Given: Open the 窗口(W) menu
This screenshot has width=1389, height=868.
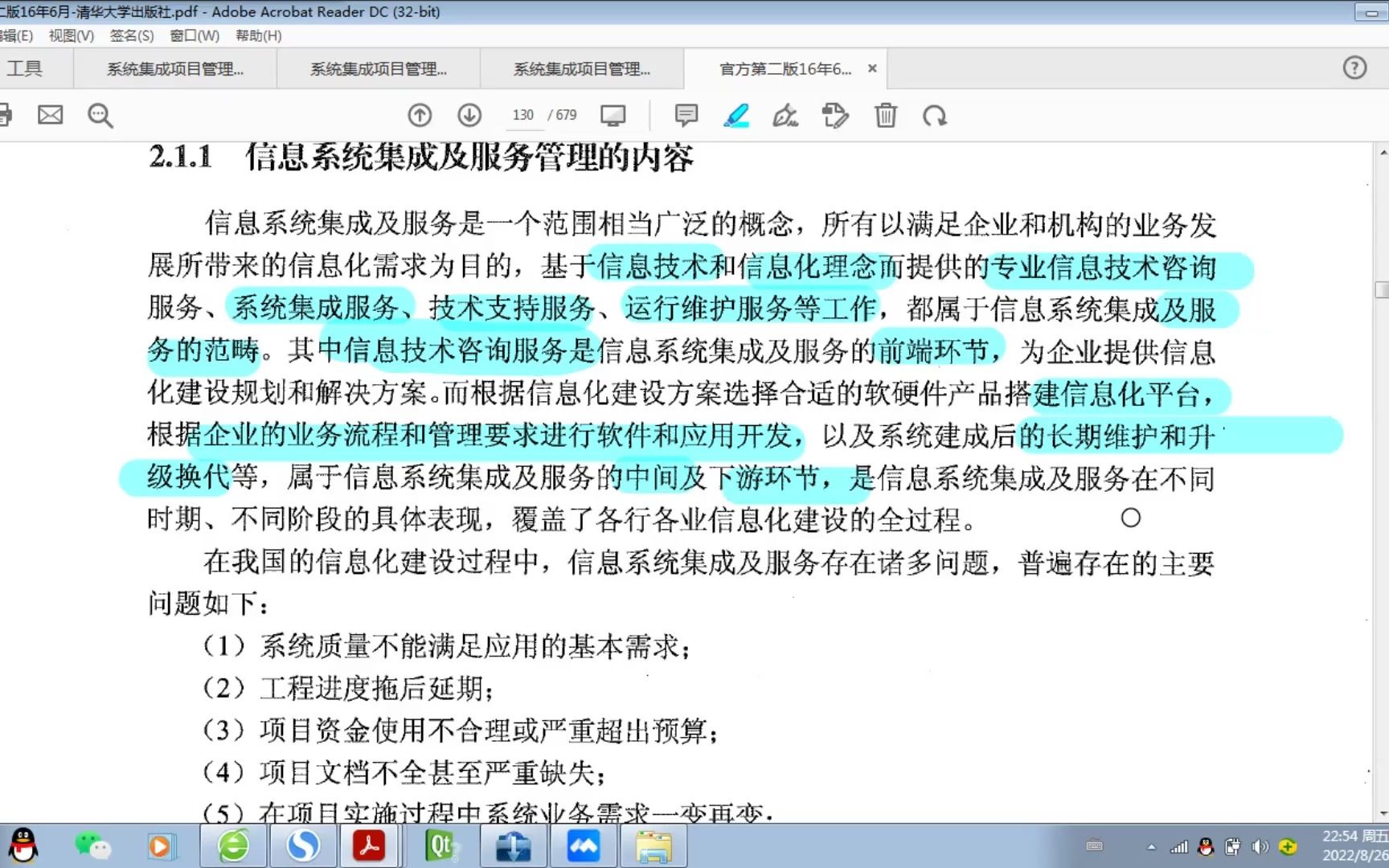Looking at the screenshot, I should [195, 35].
